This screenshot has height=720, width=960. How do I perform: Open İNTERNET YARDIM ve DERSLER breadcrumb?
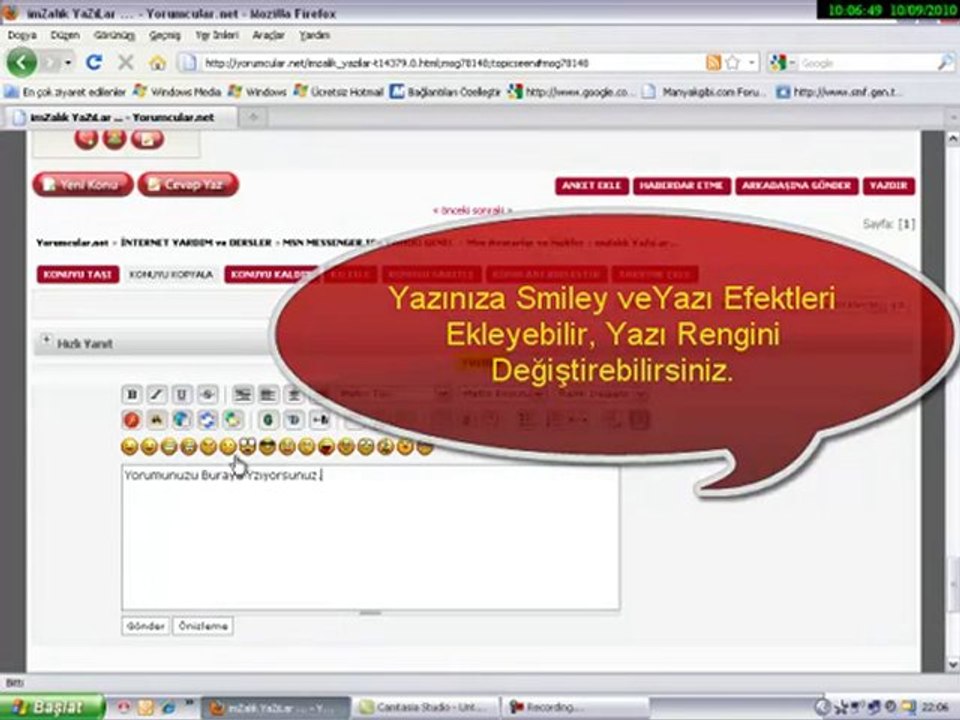(x=196, y=243)
